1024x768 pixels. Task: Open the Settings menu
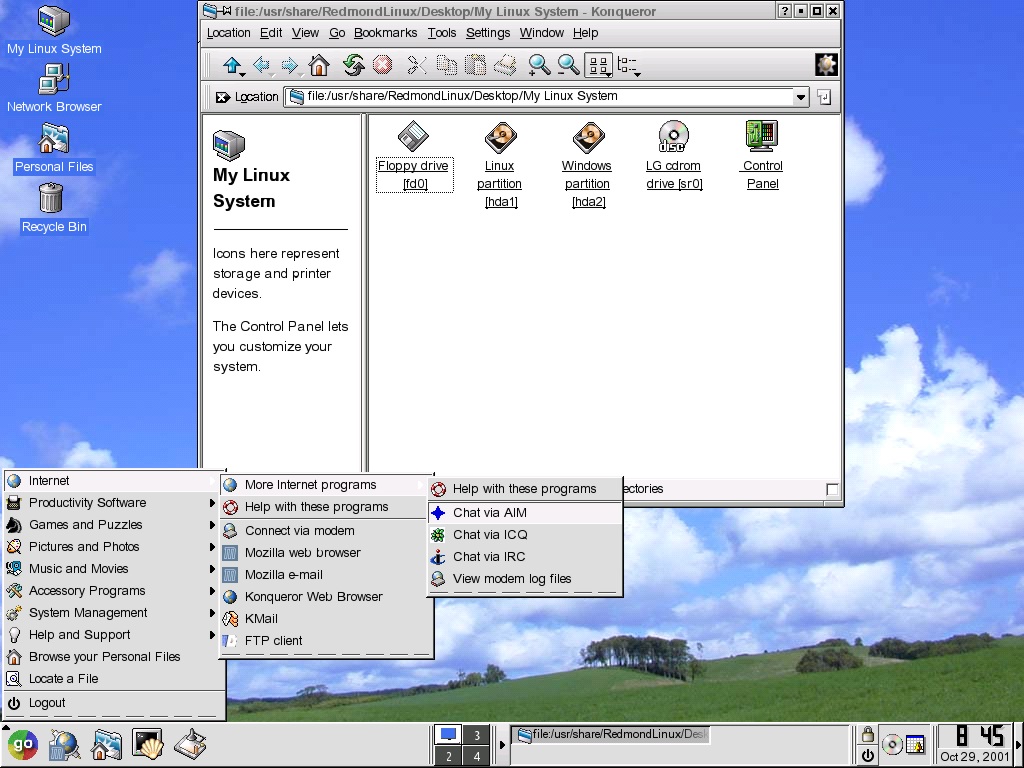(488, 33)
